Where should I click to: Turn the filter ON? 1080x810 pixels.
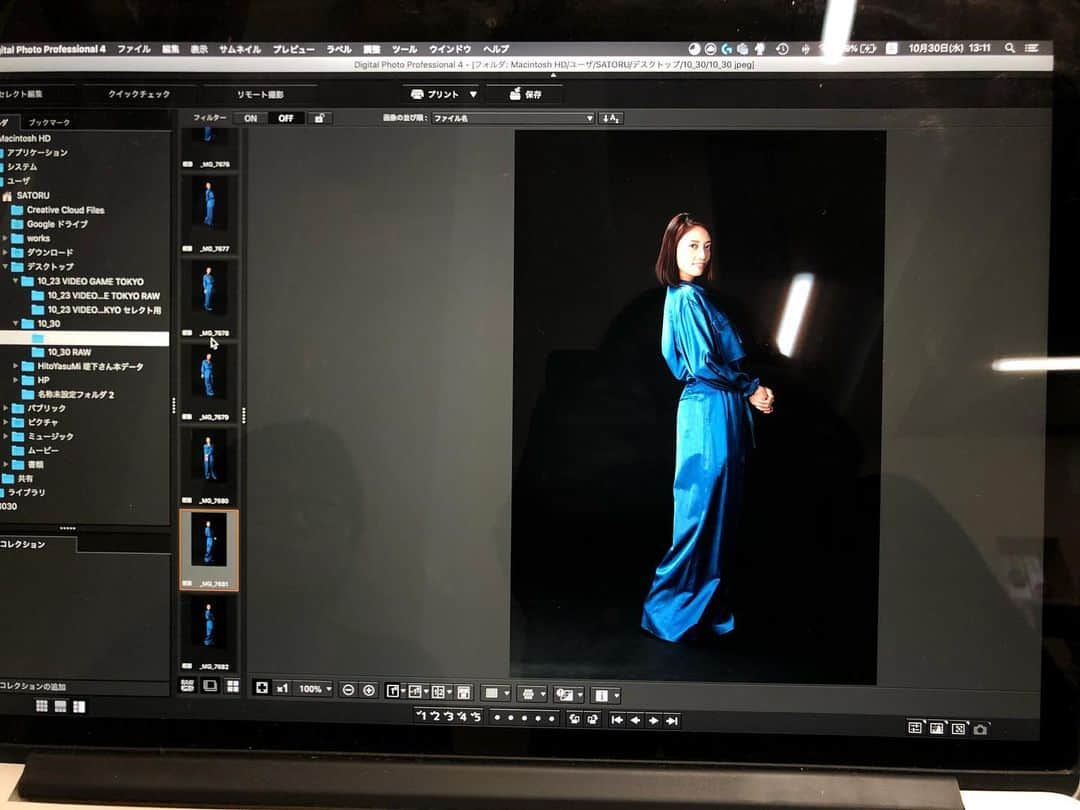251,118
